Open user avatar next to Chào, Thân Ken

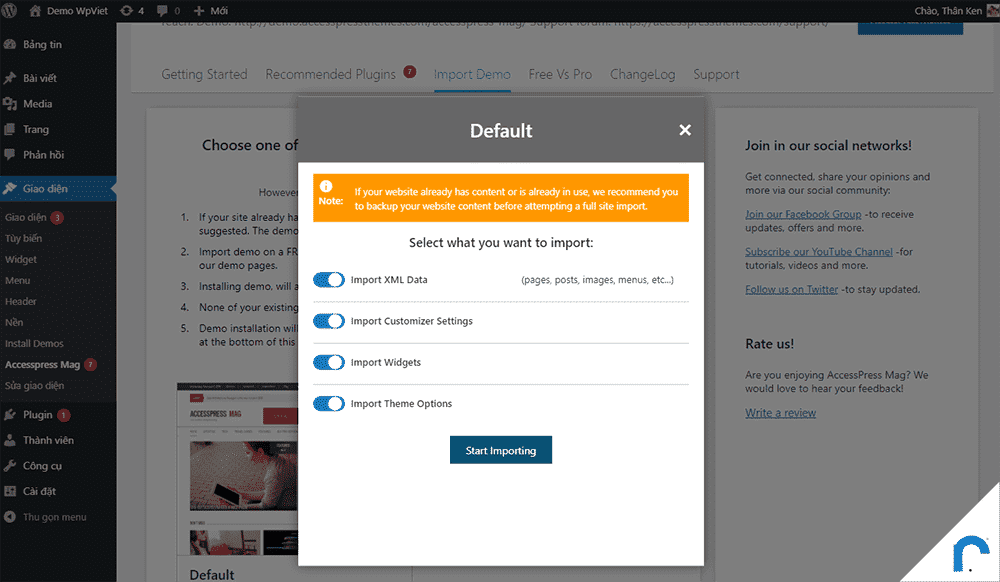993,10
